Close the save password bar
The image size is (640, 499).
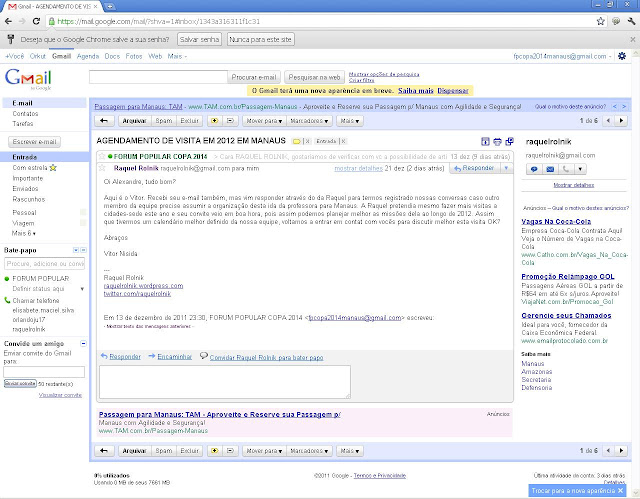[x=632, y=40]
